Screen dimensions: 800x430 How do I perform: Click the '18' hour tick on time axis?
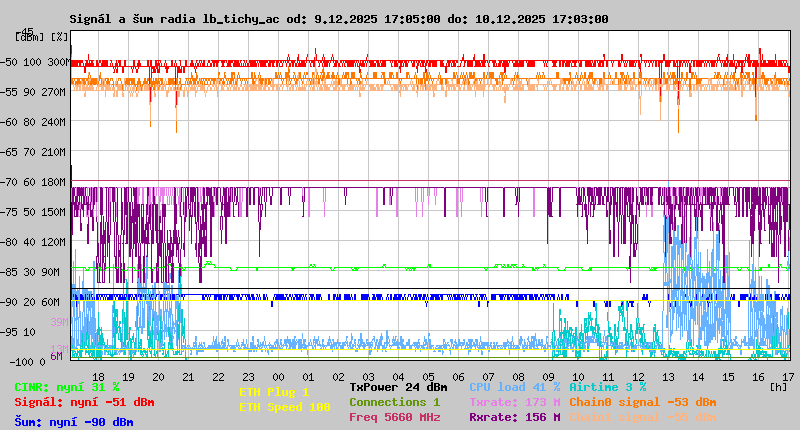point(98,377)
